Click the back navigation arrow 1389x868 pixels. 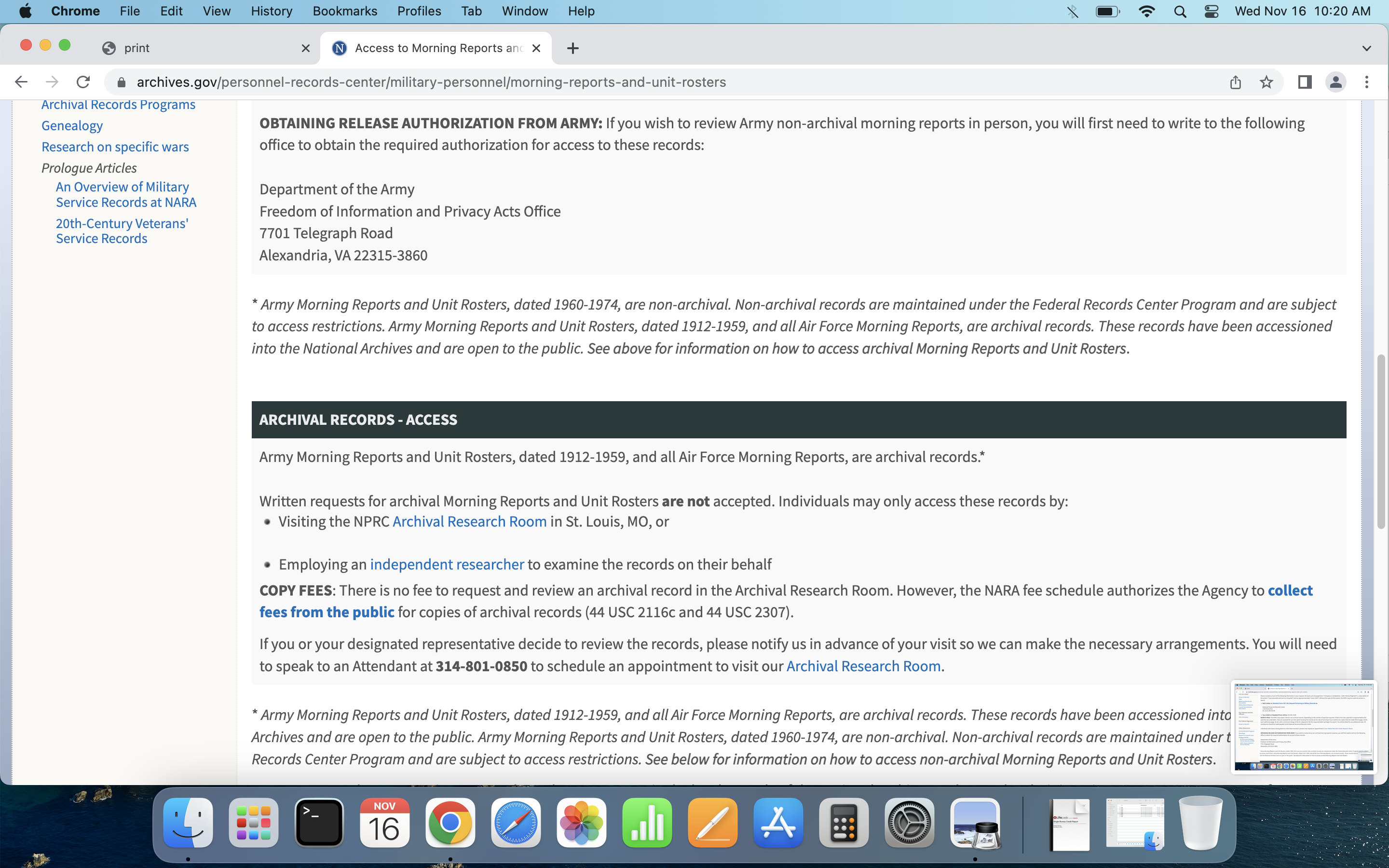(21, 82)
